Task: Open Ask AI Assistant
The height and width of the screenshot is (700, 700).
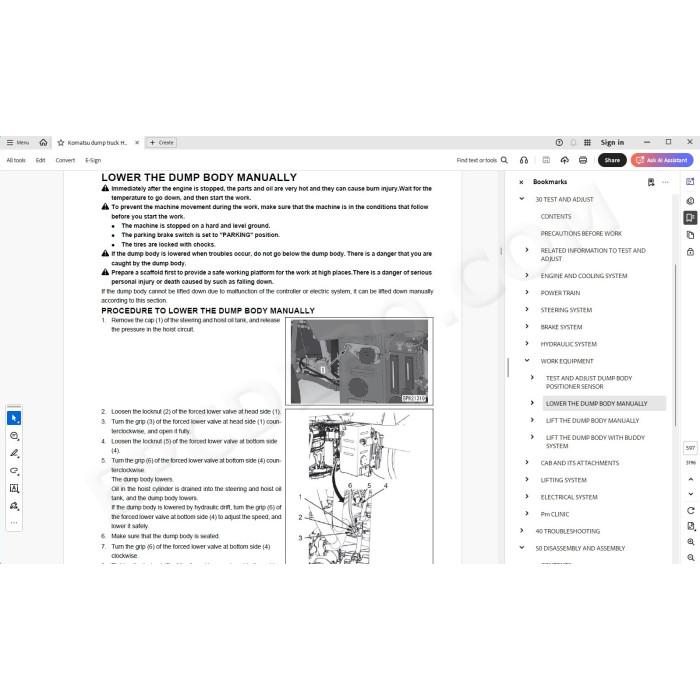Action: click(662, 160)
